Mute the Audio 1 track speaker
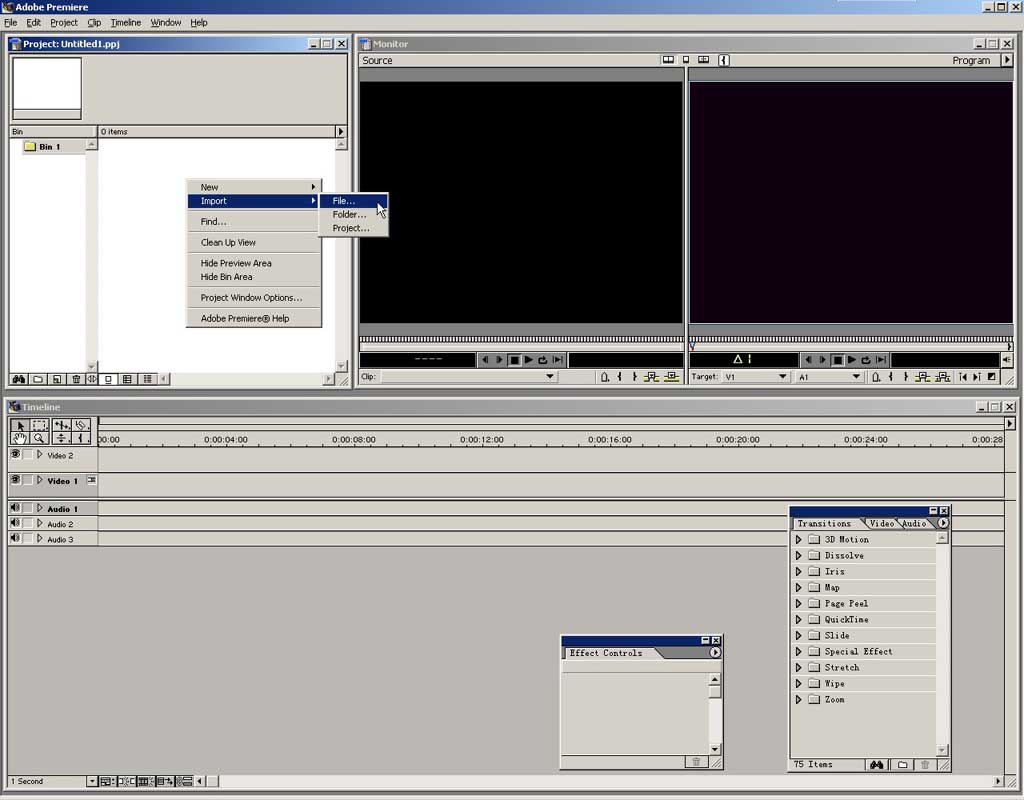Screen dimensions: 1024x800 (x=15, y=508)
